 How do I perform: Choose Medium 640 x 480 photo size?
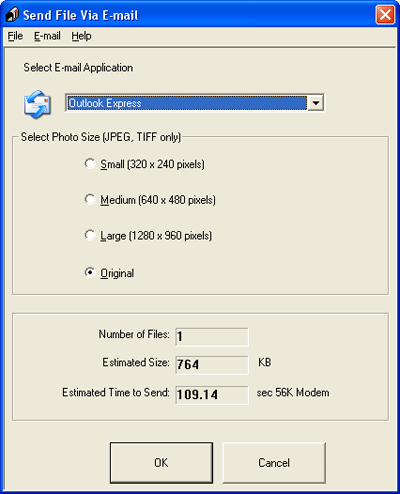click(90, 199)
